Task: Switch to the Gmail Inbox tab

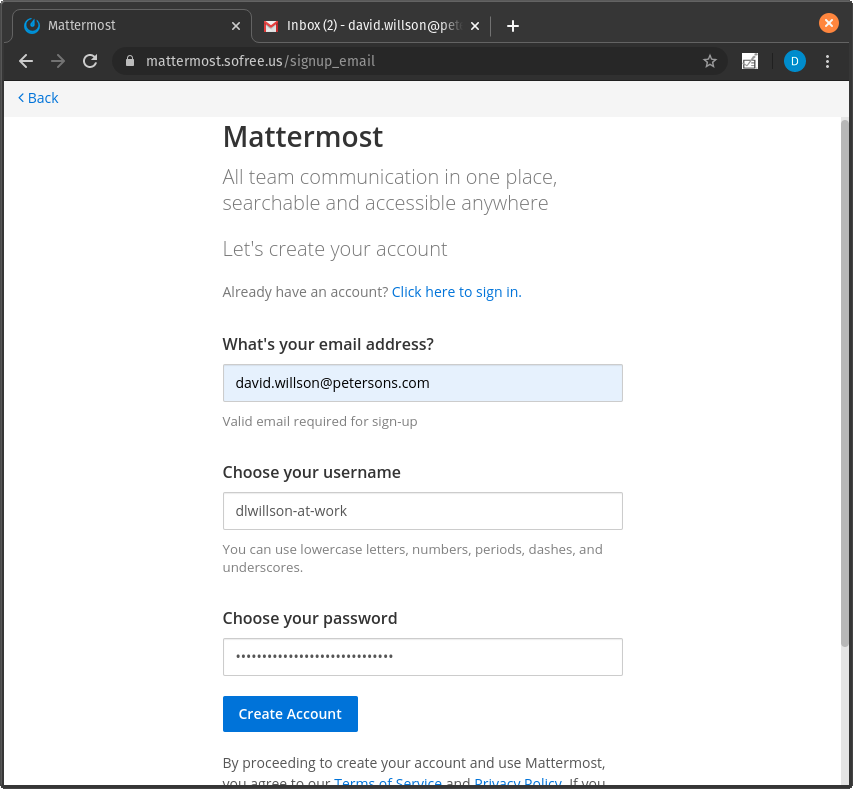Action: click(x=370, y=26)
